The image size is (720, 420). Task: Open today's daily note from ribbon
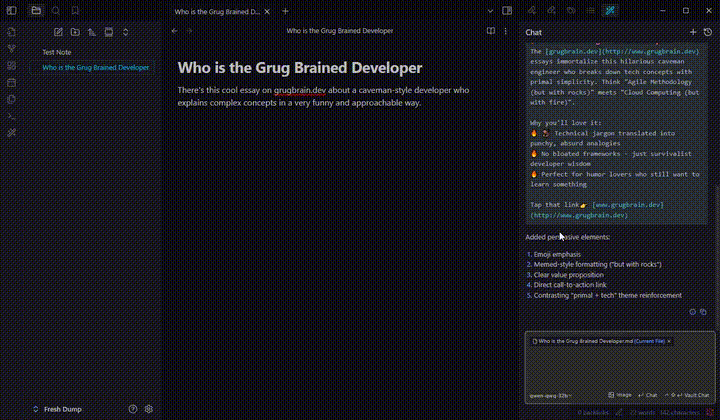click(11, 83)
